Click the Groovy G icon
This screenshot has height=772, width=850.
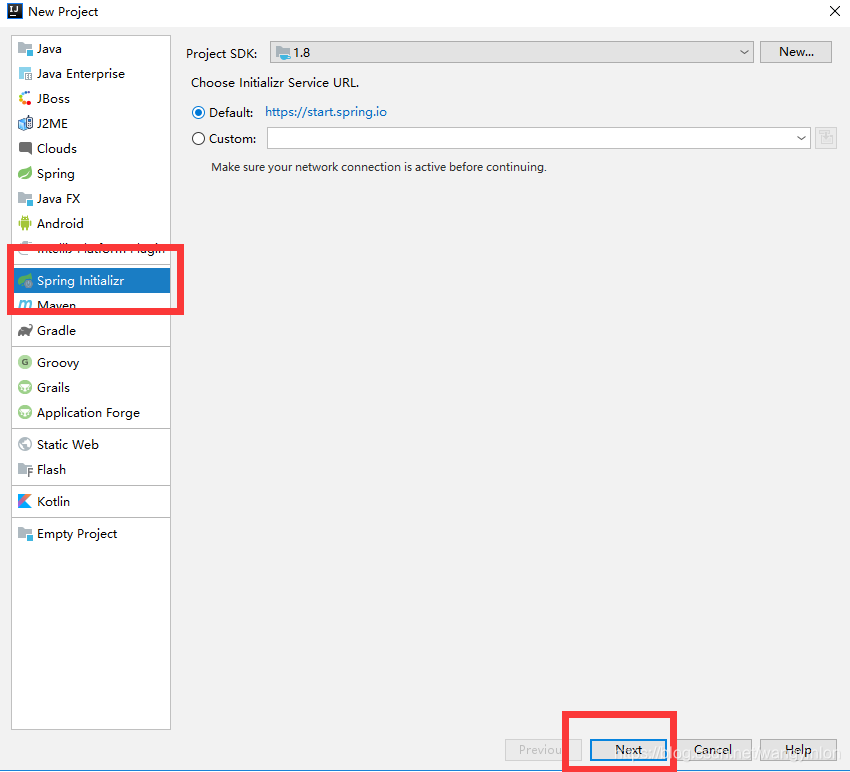pyautogui.click(x=25, y=362)
